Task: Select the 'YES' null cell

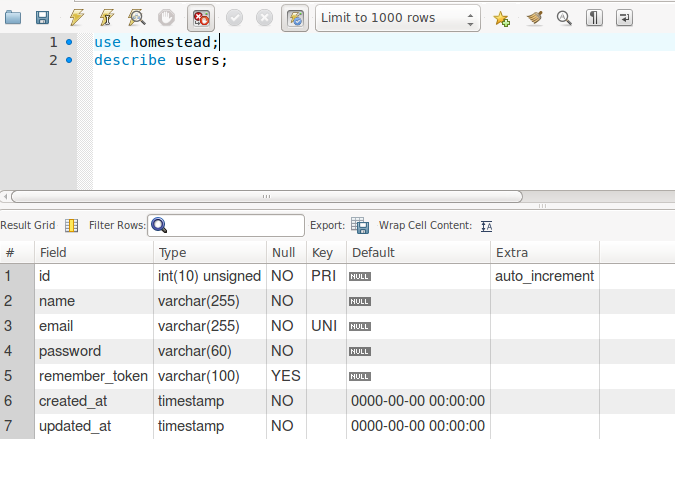Action: [286, 376]
